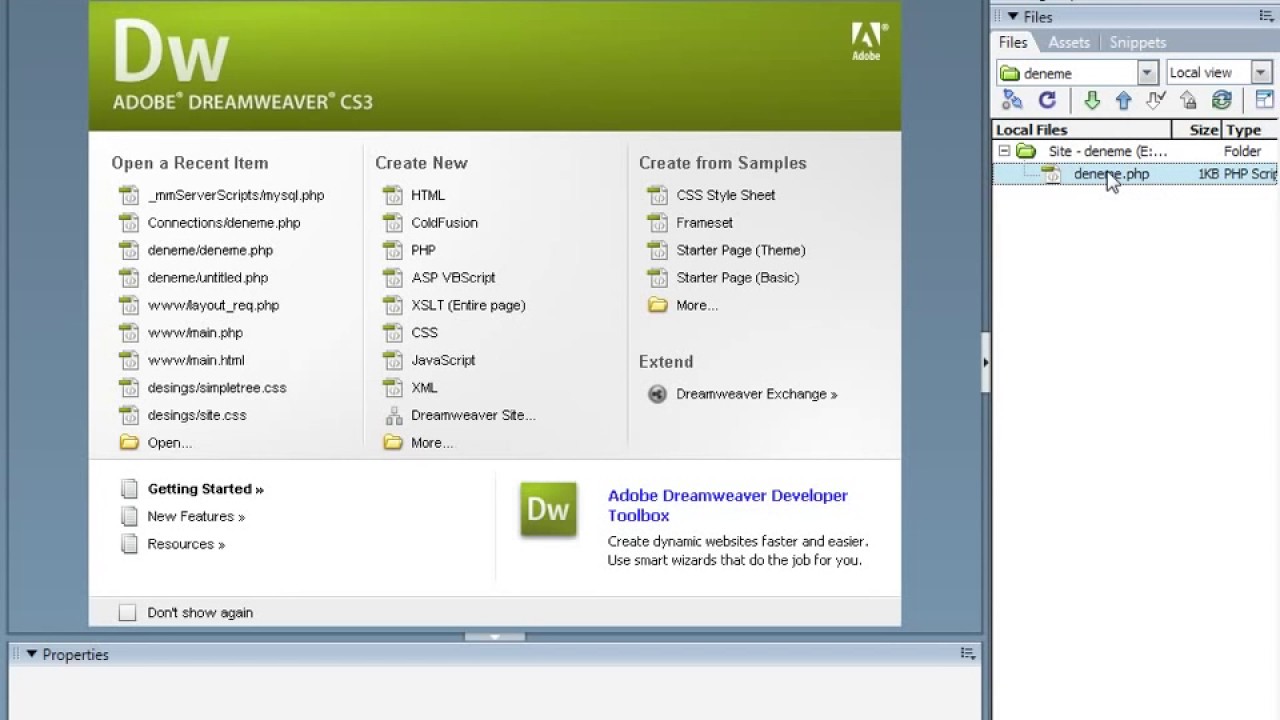The image size is (1280, 720).
Task: Open the Files panel options menu icon
Action: point(1267,16)
